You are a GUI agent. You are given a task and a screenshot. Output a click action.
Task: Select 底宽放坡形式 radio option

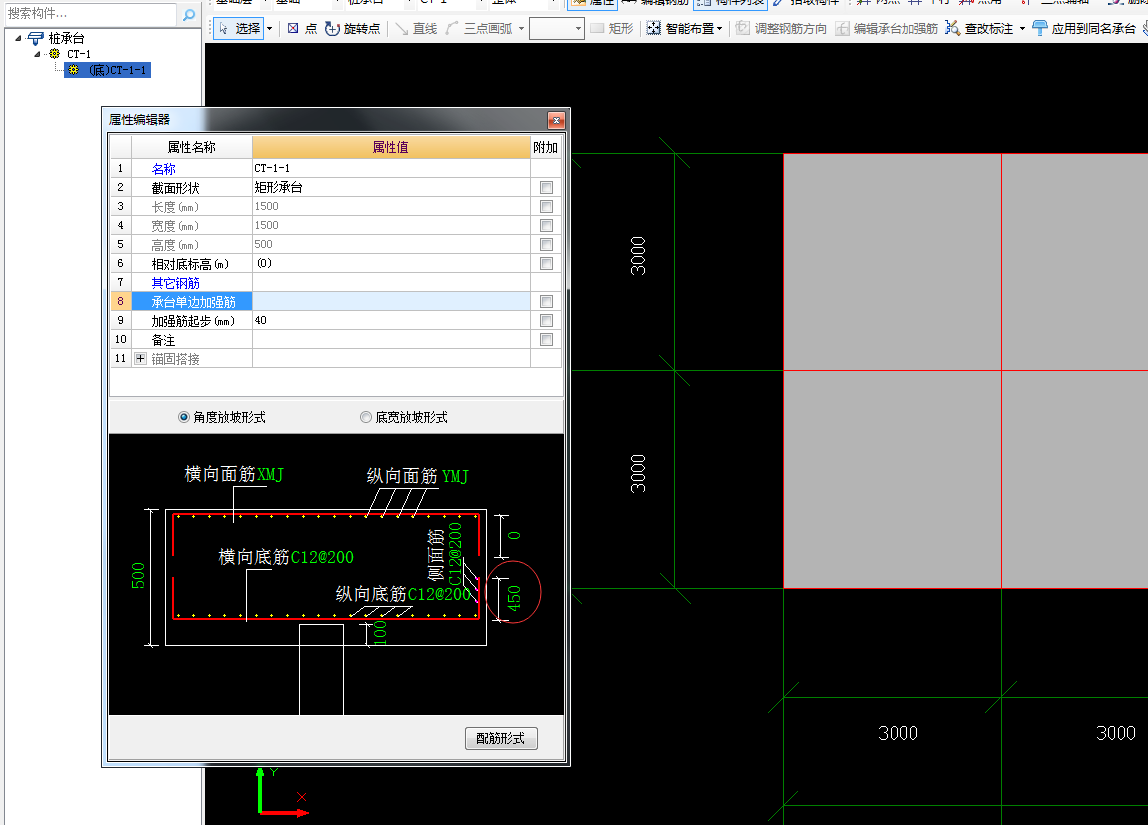click(404, 417)
